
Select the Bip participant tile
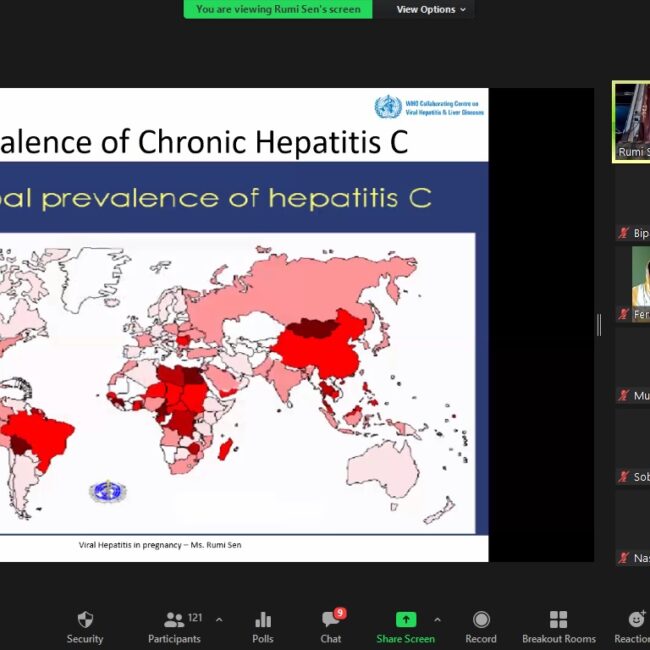click(632, 205)
